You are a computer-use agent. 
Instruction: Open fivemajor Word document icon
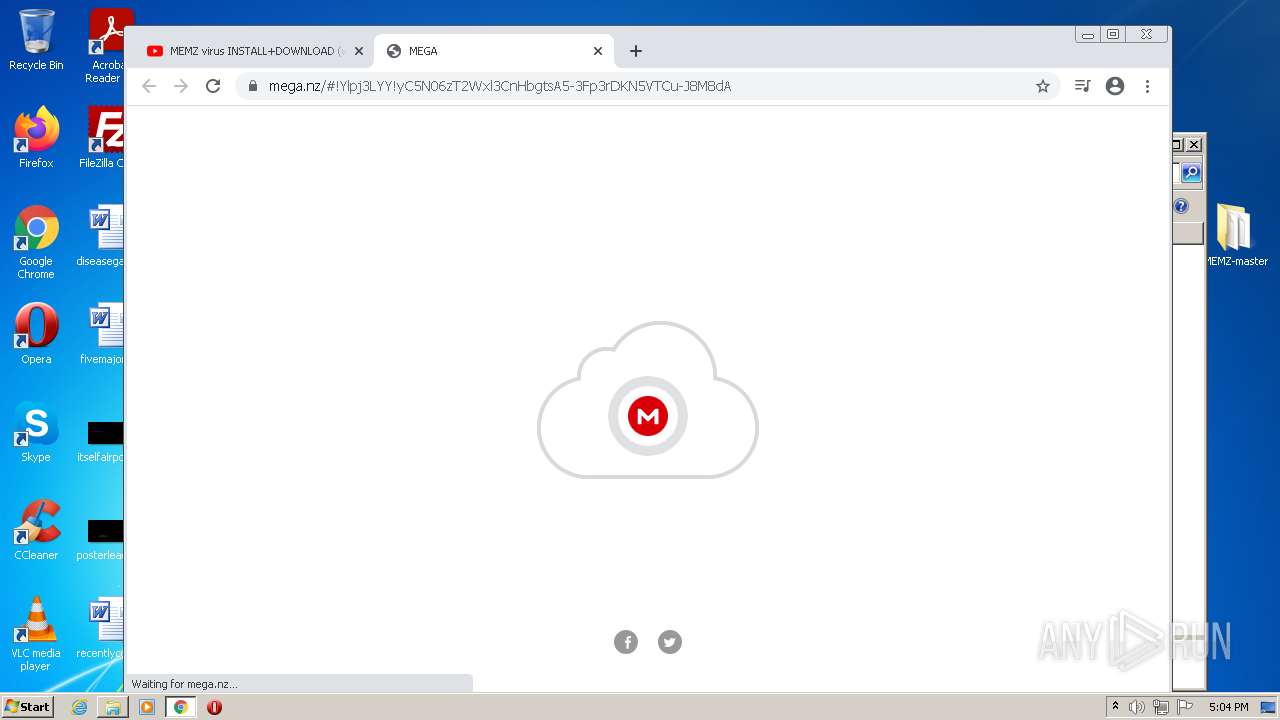(103, 334)
